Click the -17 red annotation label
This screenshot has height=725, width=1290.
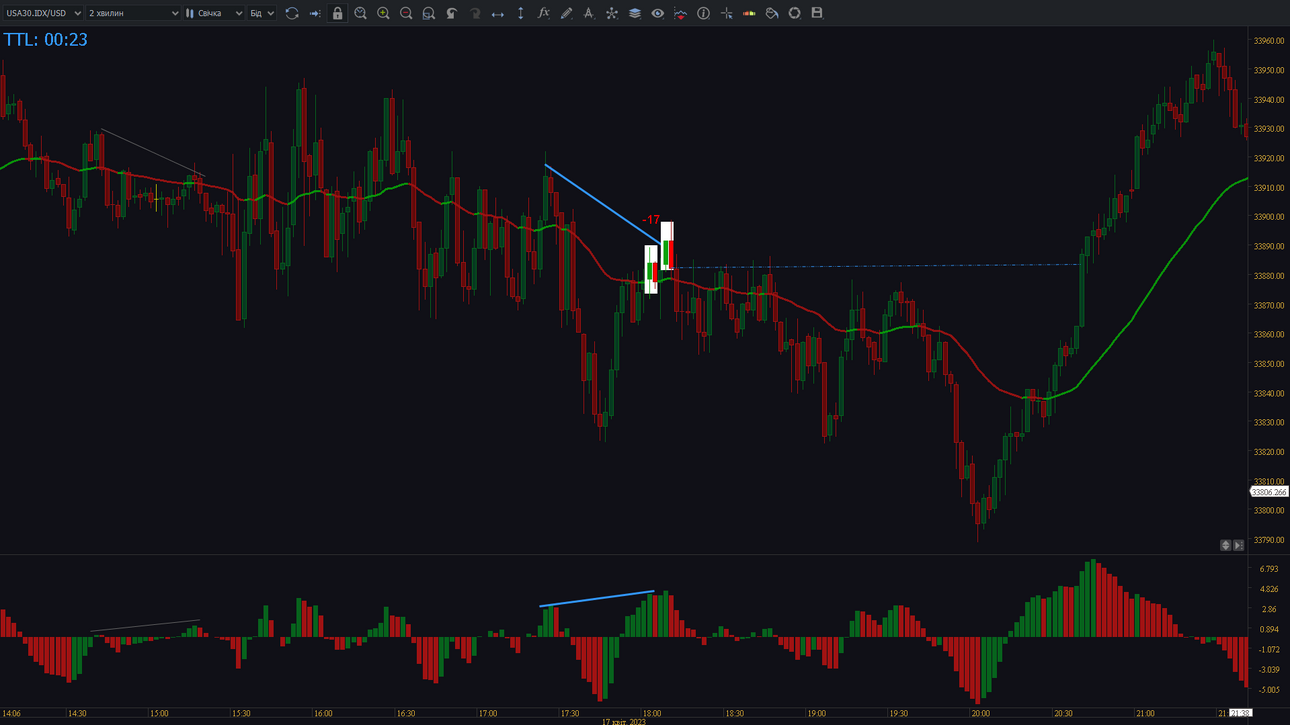click(x=651, y=220)
